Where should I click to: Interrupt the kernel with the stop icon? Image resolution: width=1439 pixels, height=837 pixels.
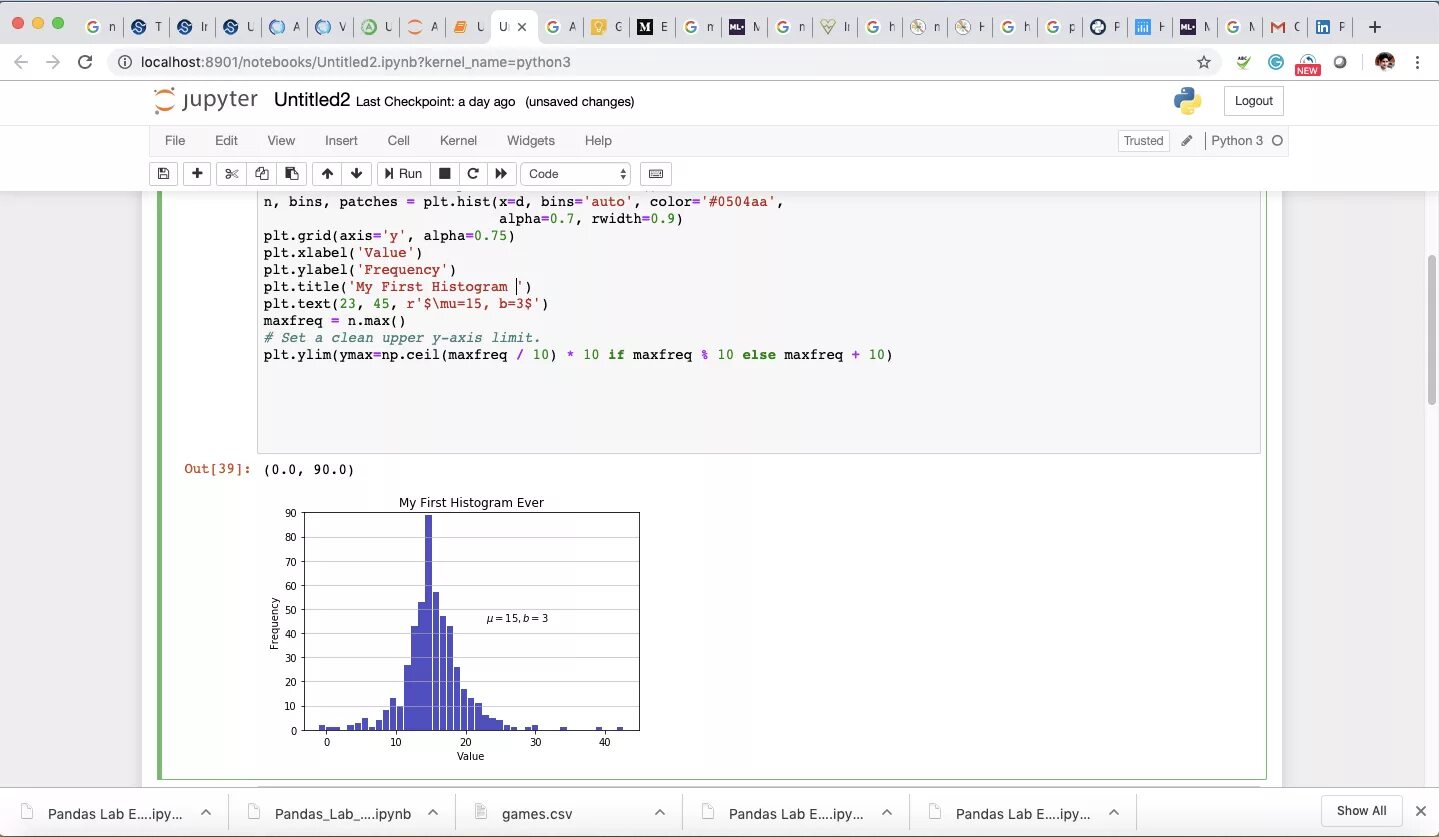tap(445, 173)
